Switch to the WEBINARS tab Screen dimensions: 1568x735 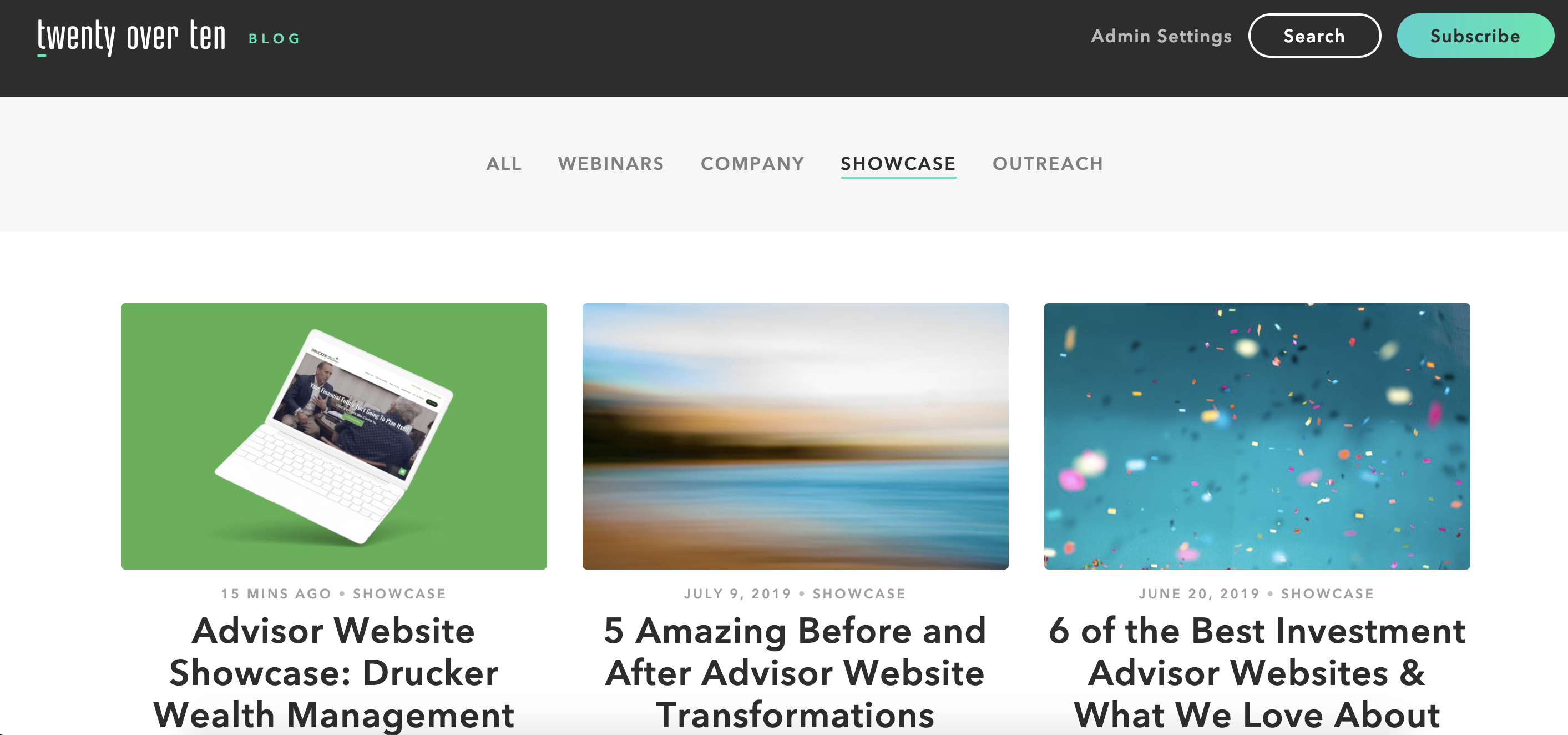pos(610,163)
